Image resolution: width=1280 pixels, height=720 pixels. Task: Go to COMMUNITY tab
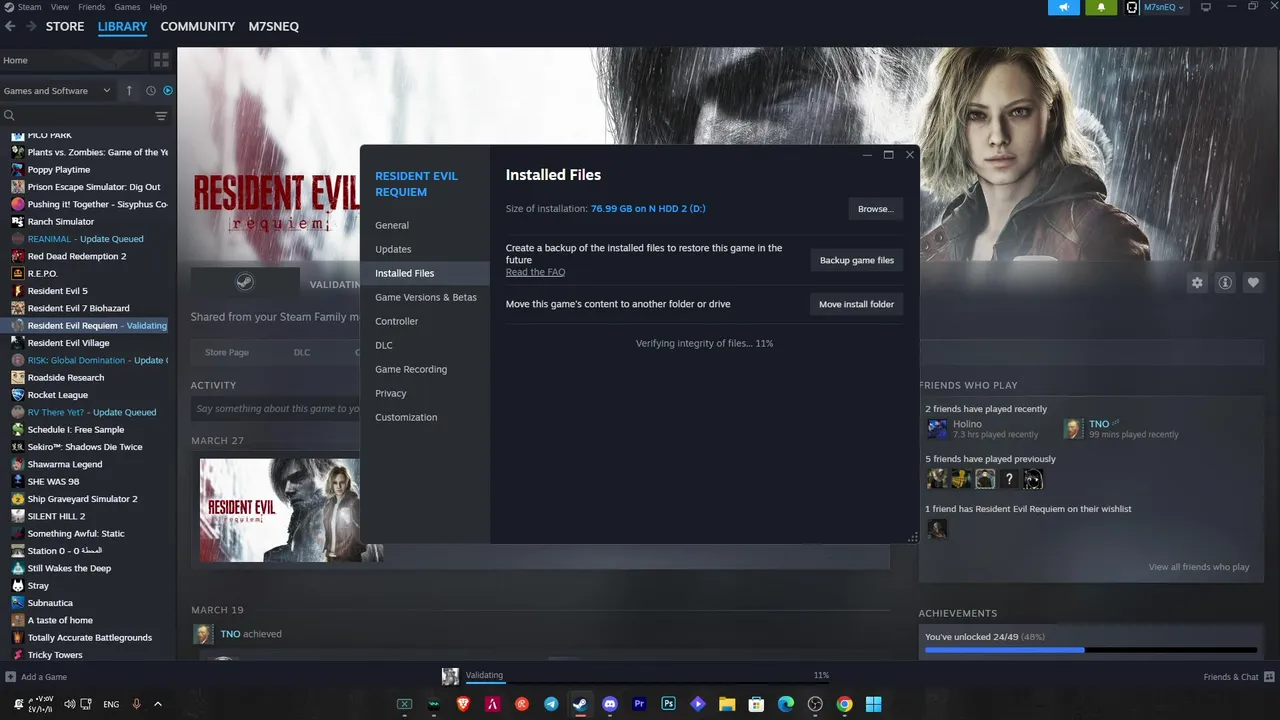tap(198, 26)
